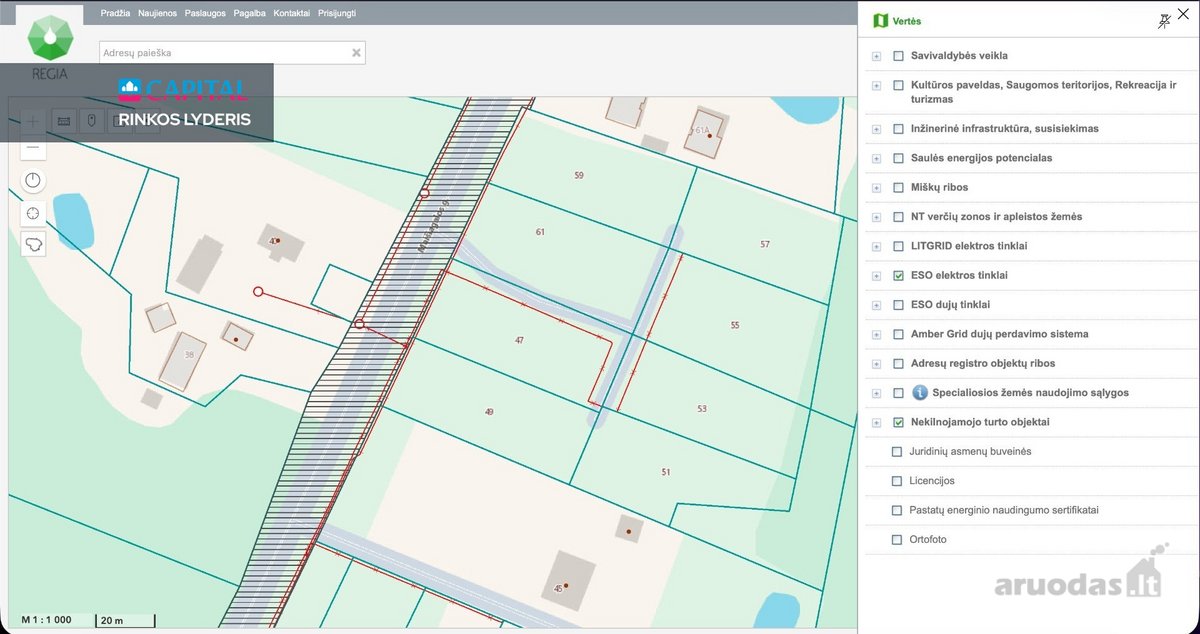Click the Prisijungti login link
This screenshot has height=634, width=1200.
pyautogui.click(x=336, y=14)
